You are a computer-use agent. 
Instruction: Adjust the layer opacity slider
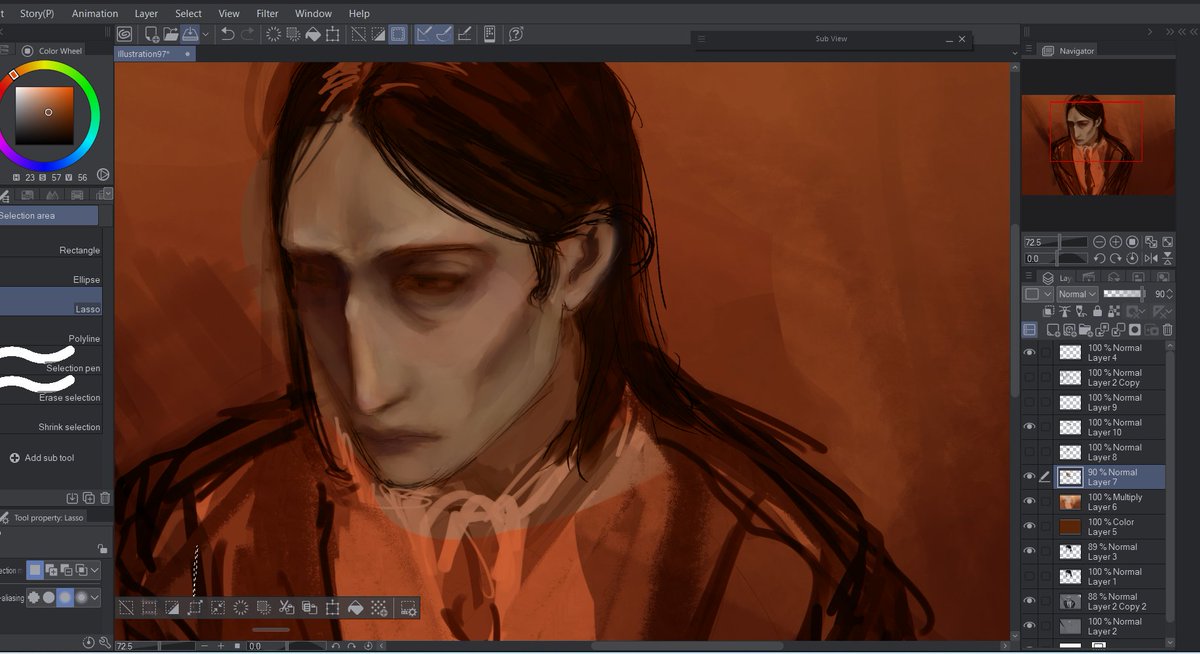(x=1123, y=294)
